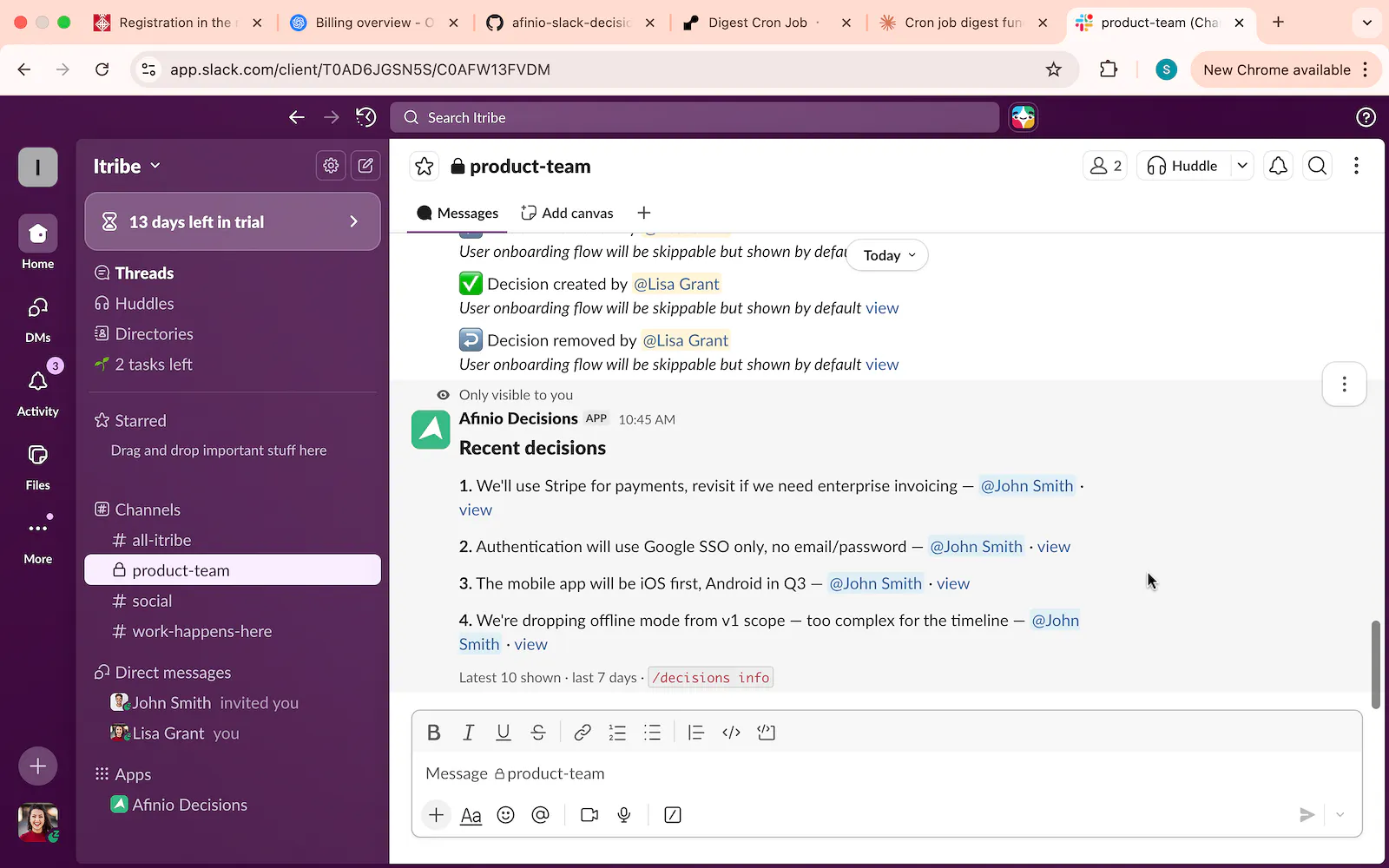Insert a link with the link icon
Viewport: 1389px width, 868px height.
point(583,733)
